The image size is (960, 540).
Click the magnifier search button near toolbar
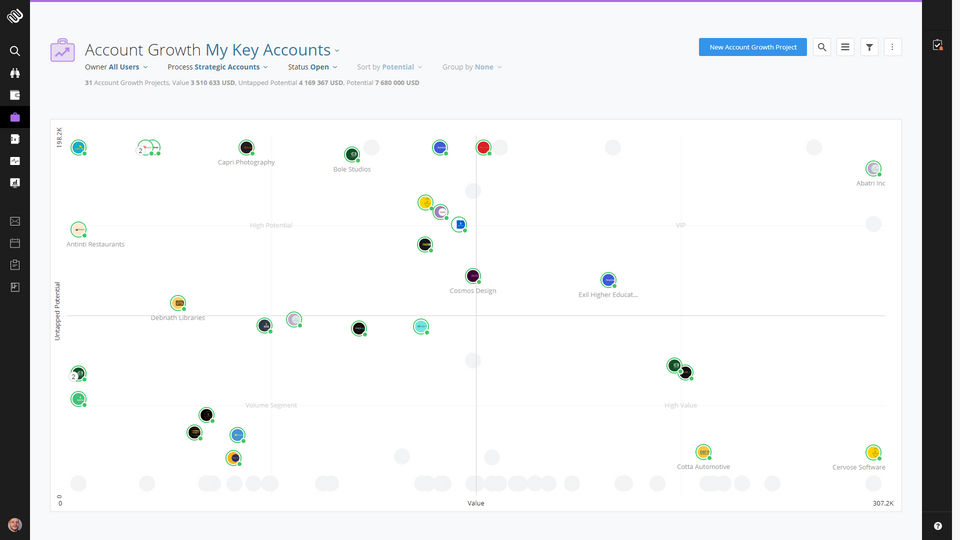[x=821, y=47]
